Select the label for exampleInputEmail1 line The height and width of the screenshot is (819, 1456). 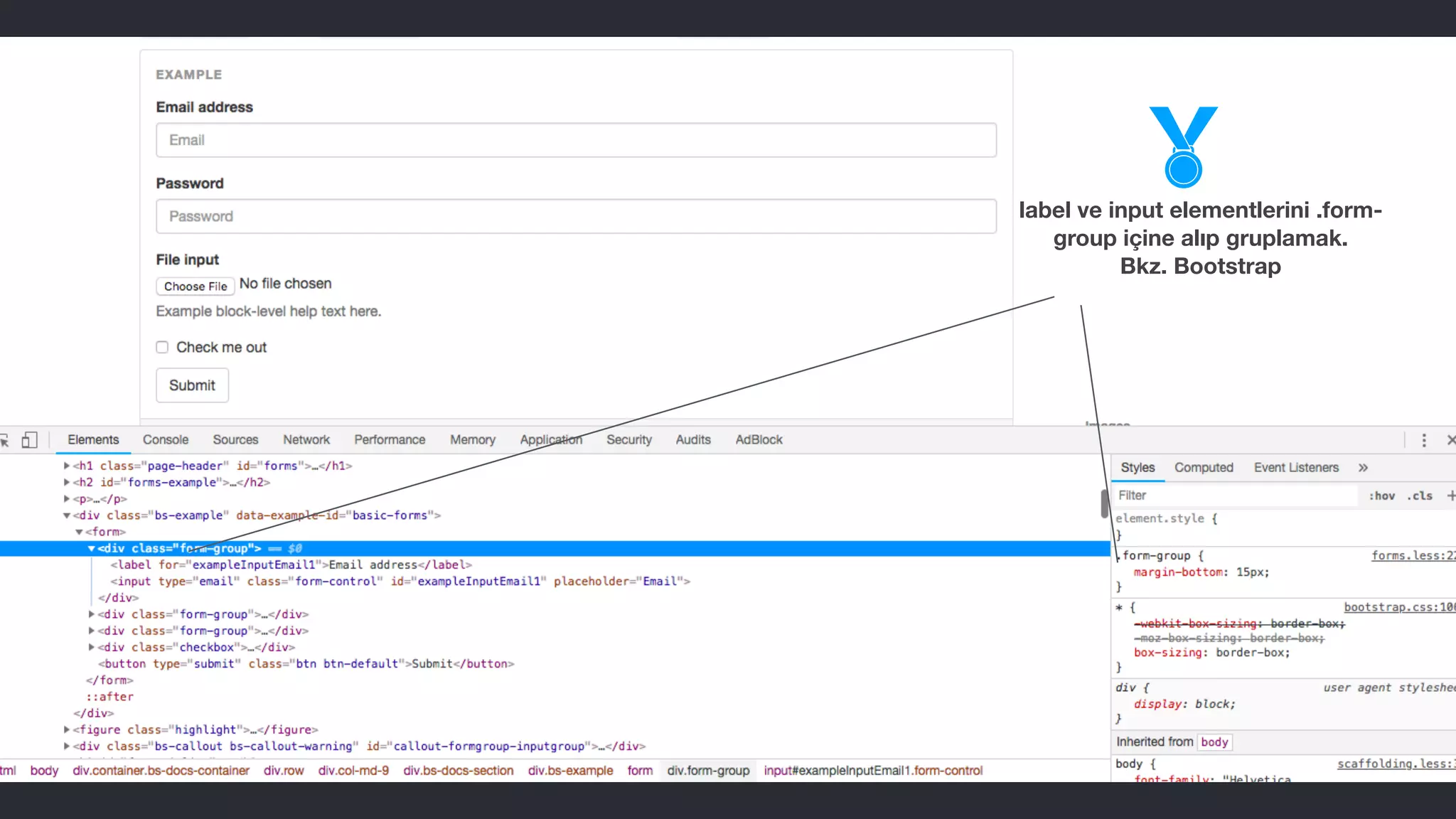(291, 564)
